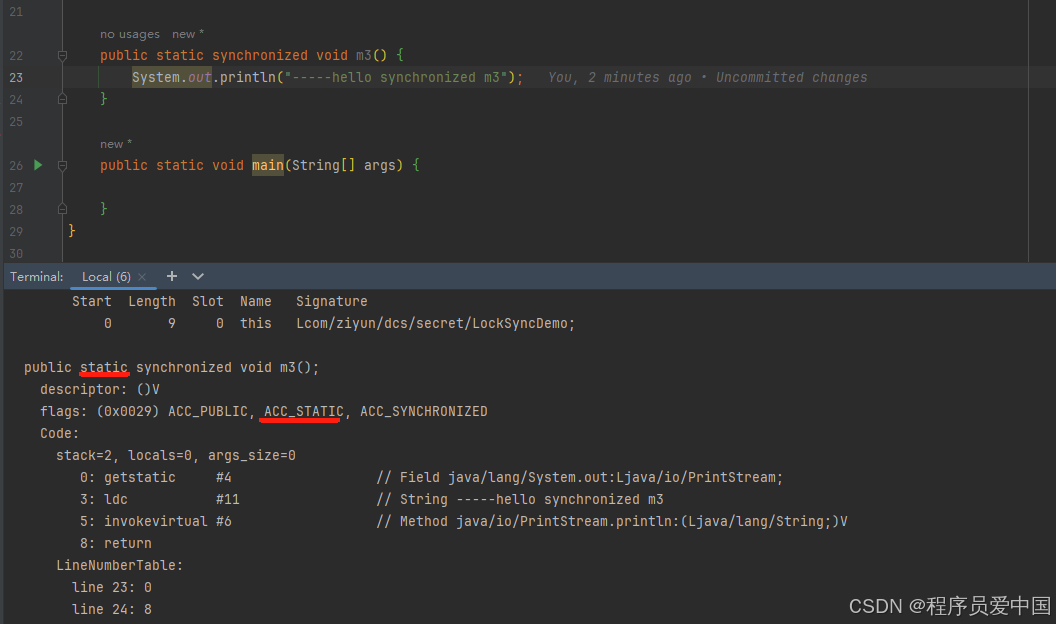The height and width of the screenshot is (624, 1056).
Task: Place cursor on System.out.println statement
Action: (x=327, y=77)
